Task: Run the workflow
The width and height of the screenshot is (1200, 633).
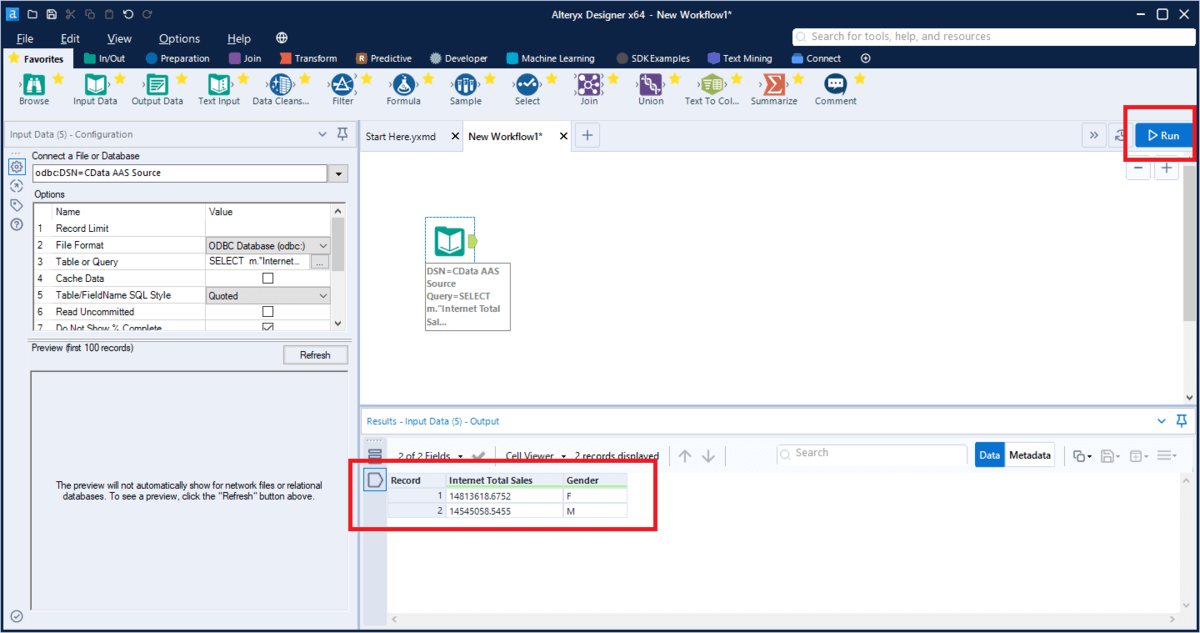Action: [x=1163, y=135]
